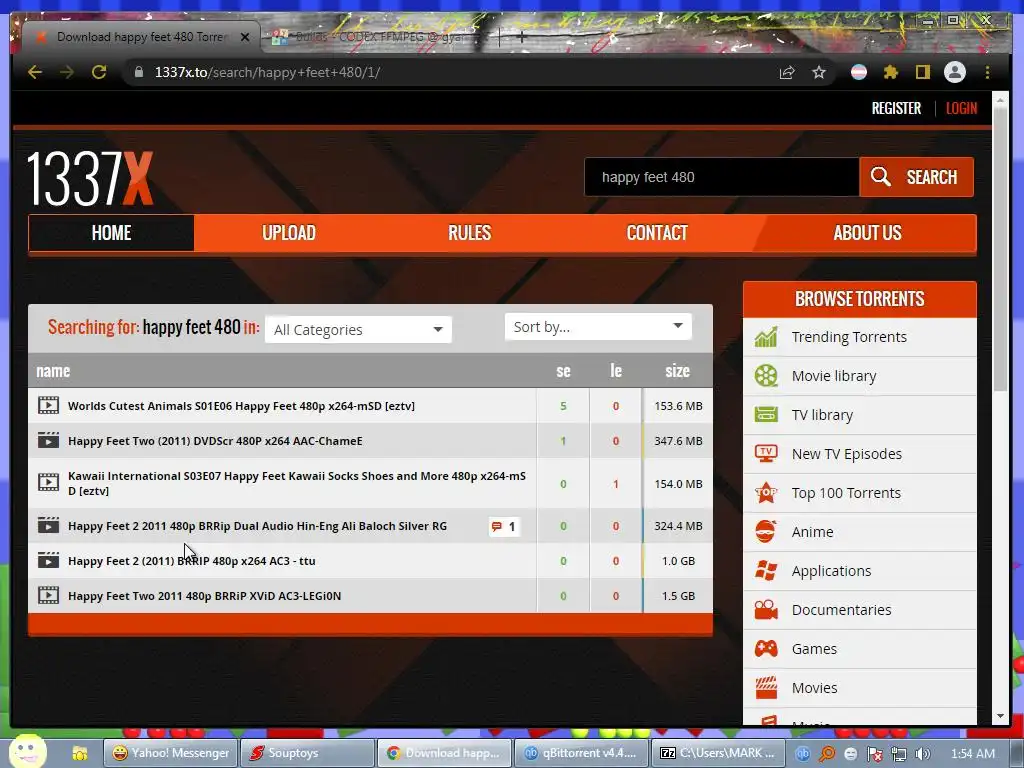Viewport: 1024px width, 768px height.
Task: Click the browser forward arrow
Action: pos(67,72)
